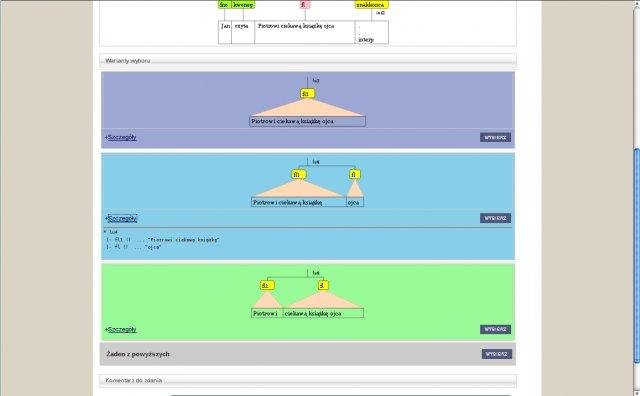Screen dimensions: 640x396
Task: Expand Szczegóły in the purple variant
Action: point(121,137)
